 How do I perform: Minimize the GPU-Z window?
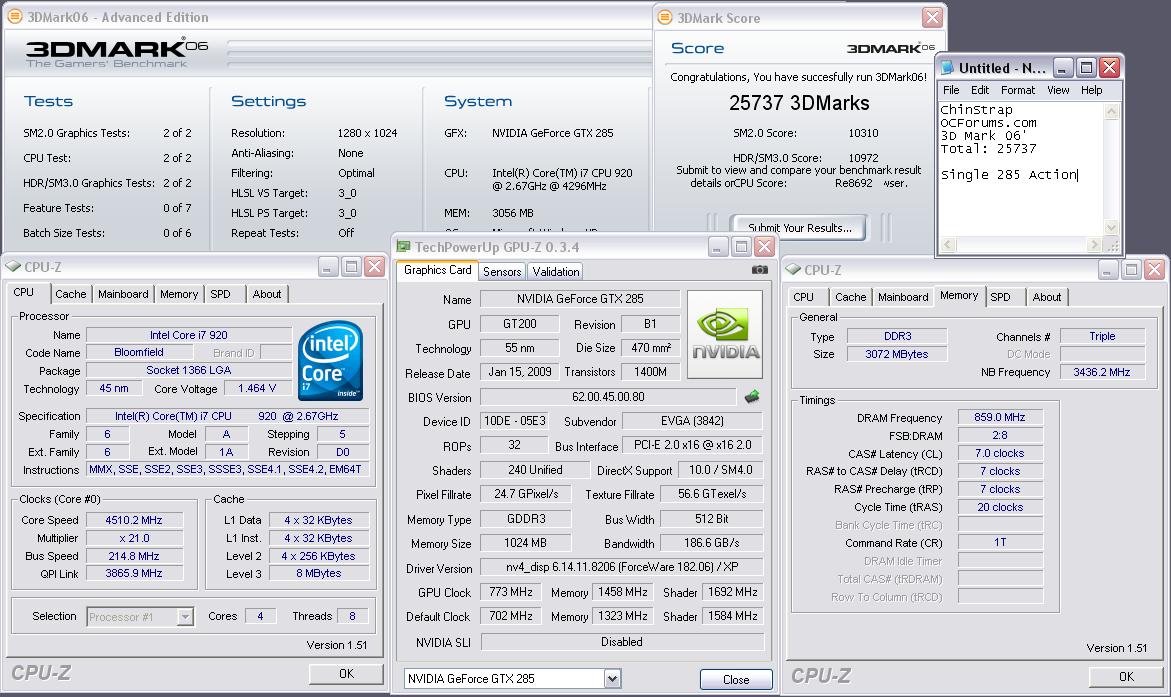coord(717,247)
